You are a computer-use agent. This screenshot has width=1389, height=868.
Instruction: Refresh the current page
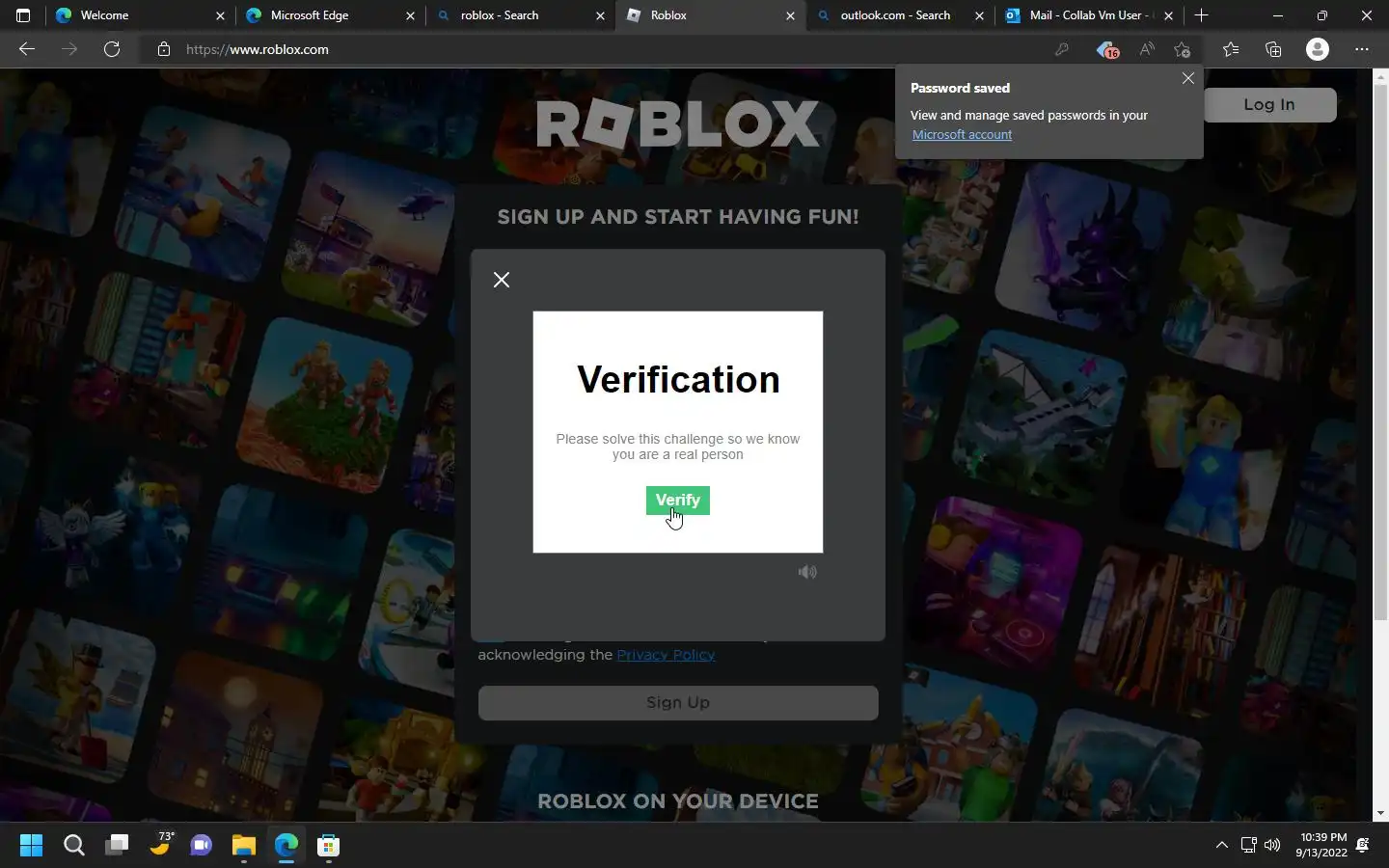click(x=112, y=49)
